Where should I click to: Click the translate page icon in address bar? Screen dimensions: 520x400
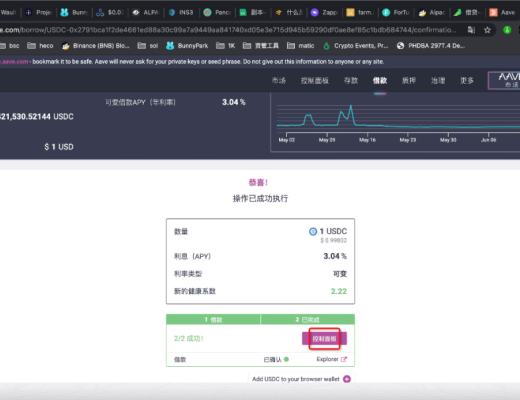[x=471, y=30]
